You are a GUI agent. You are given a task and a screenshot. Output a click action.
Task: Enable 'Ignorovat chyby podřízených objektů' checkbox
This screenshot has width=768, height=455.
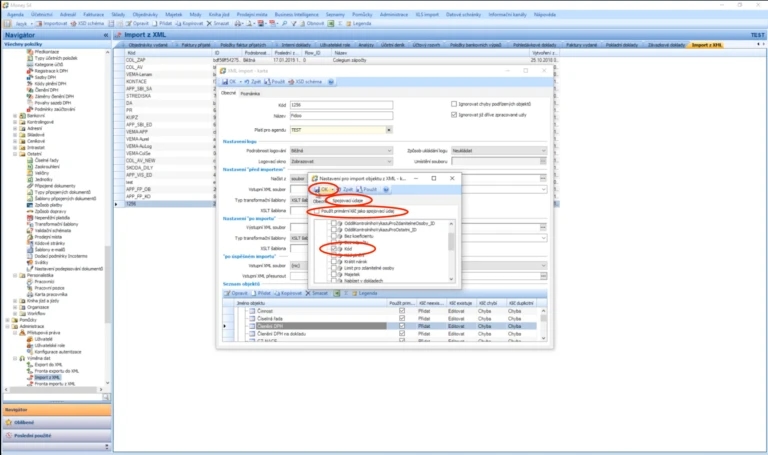click(x=454, y=104)
